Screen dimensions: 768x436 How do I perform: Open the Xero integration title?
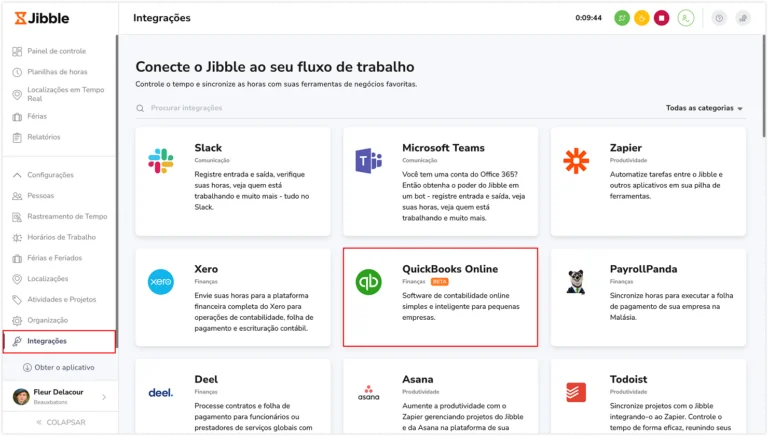click(206, 269)
